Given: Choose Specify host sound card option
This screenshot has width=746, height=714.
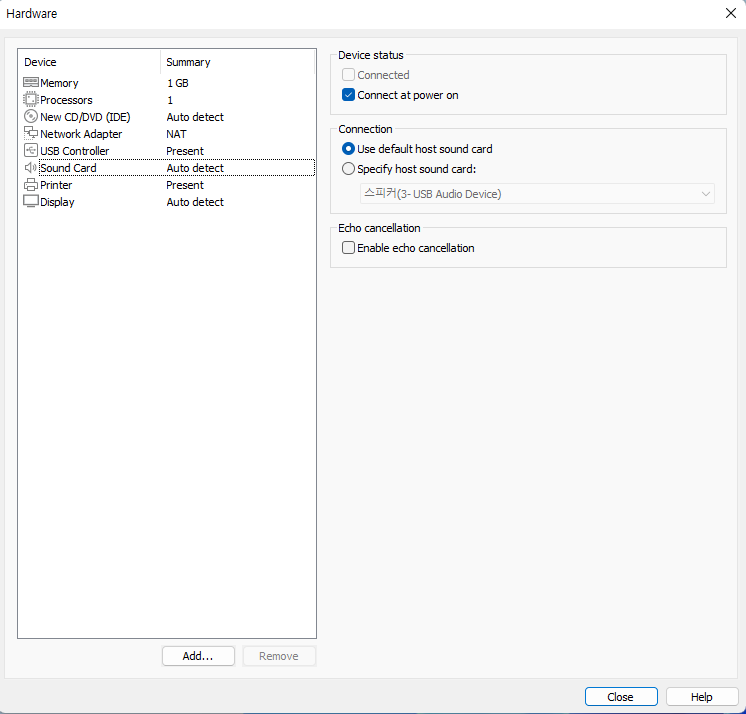Looking at the screenshot, I should click(x=348, y=169).
